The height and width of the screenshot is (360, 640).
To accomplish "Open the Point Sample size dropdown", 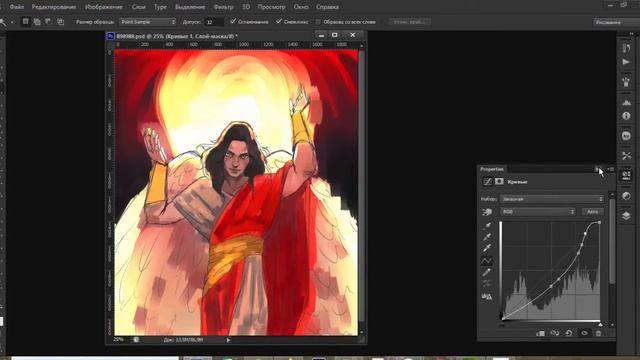I will click(147, 22).
